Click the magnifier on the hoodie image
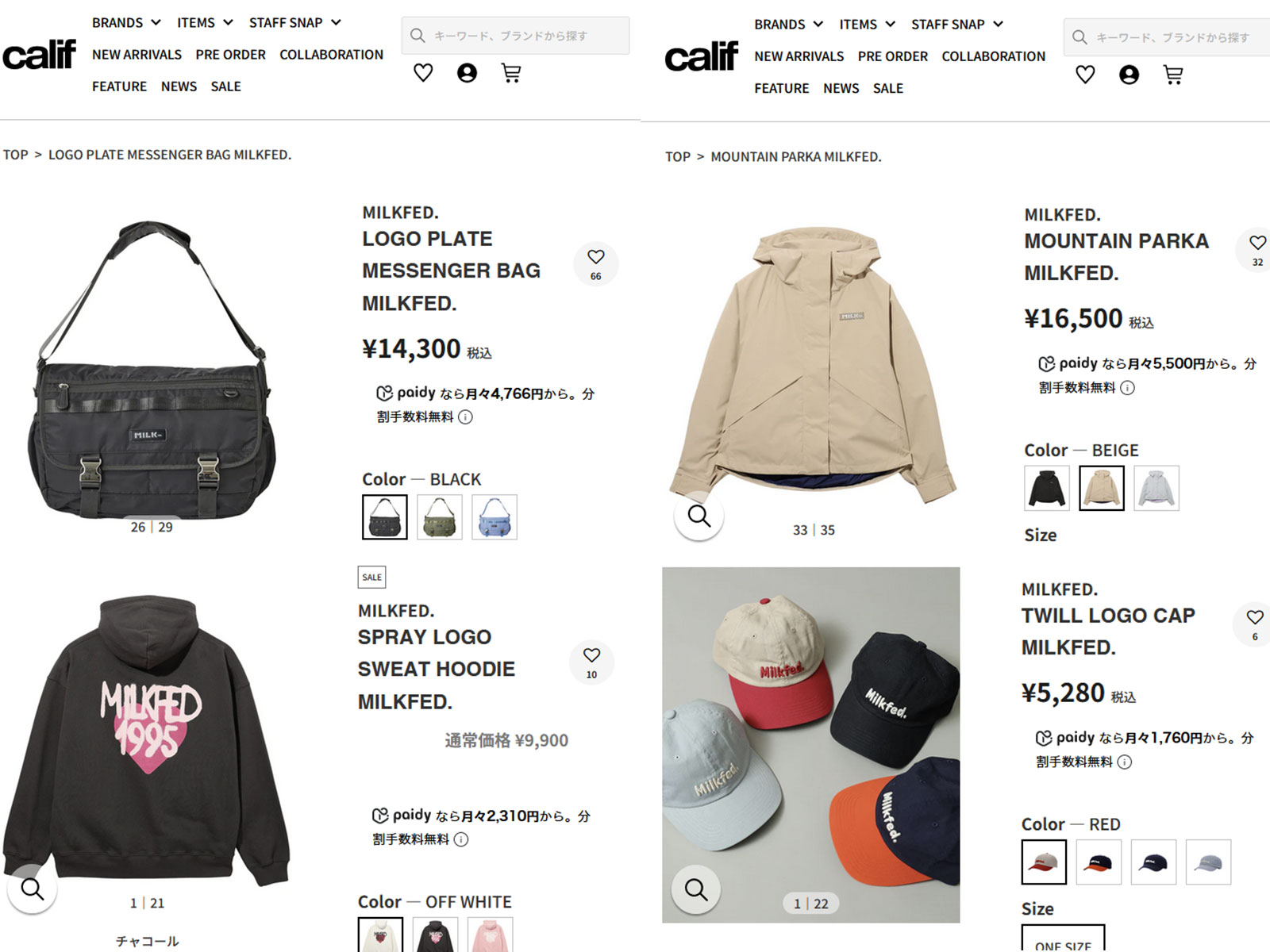The image size is (1270, 952). pyautogui.click(x=33, y=889)
